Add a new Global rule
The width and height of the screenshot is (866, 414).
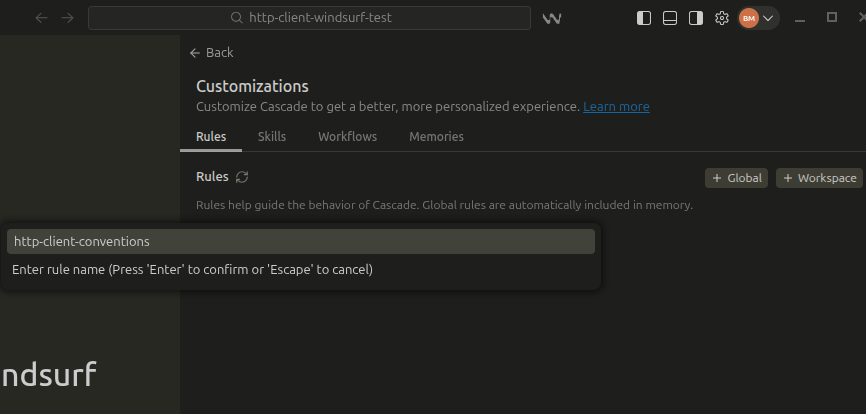(x=736, y=178)
